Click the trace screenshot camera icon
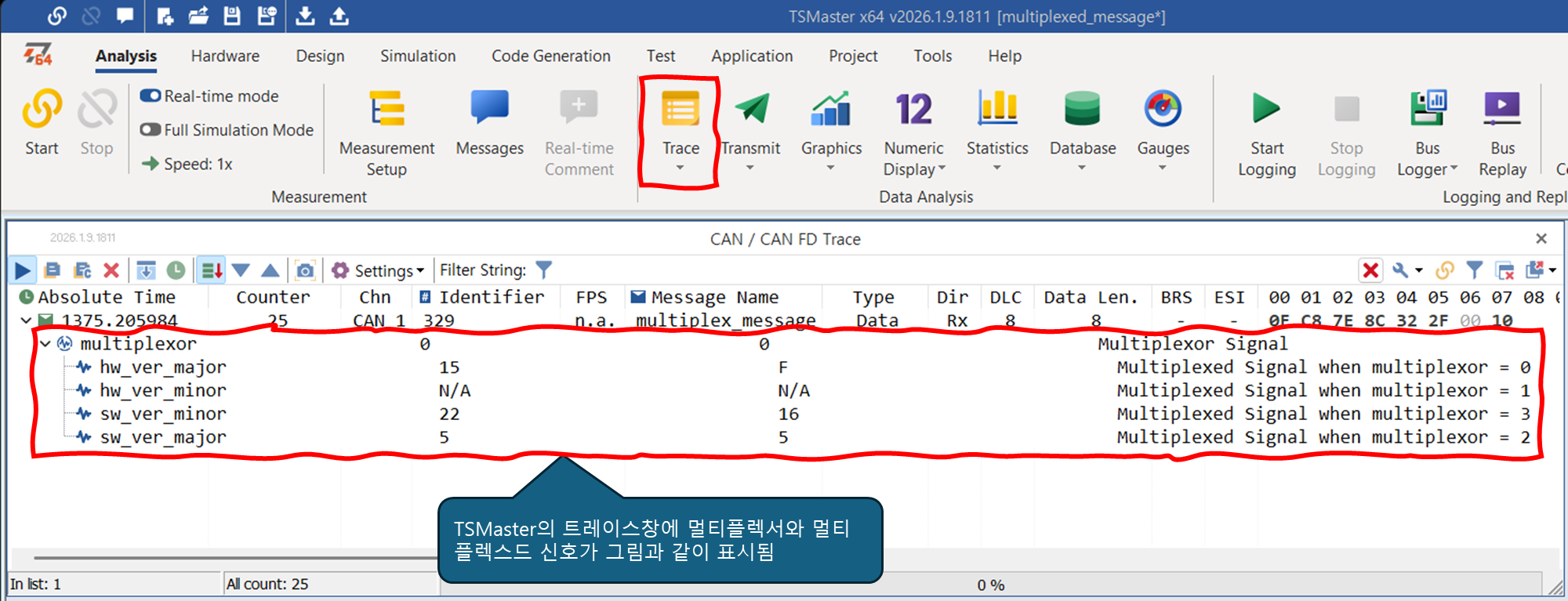Screen dimensions: 1568x601 (305, 270)
